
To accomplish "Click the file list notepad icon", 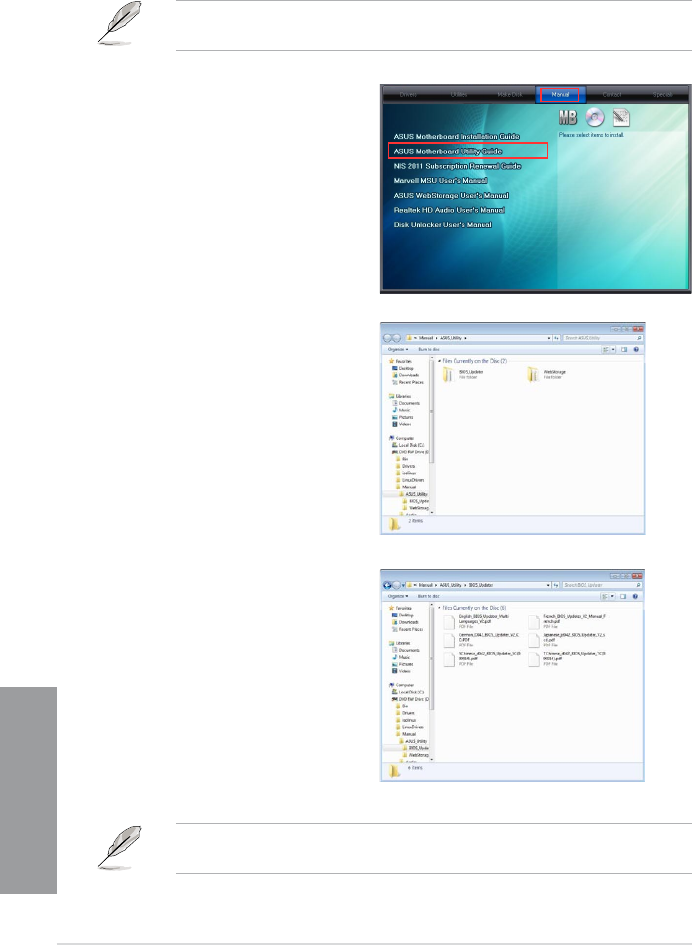I will click(x=621, y=118).
